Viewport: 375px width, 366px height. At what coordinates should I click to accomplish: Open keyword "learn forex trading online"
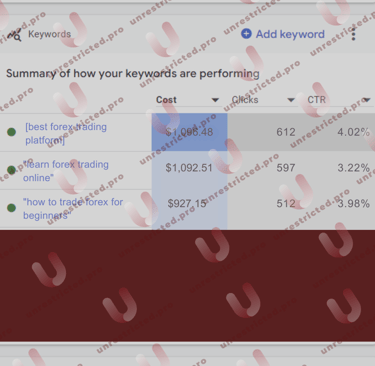point(66,171)
